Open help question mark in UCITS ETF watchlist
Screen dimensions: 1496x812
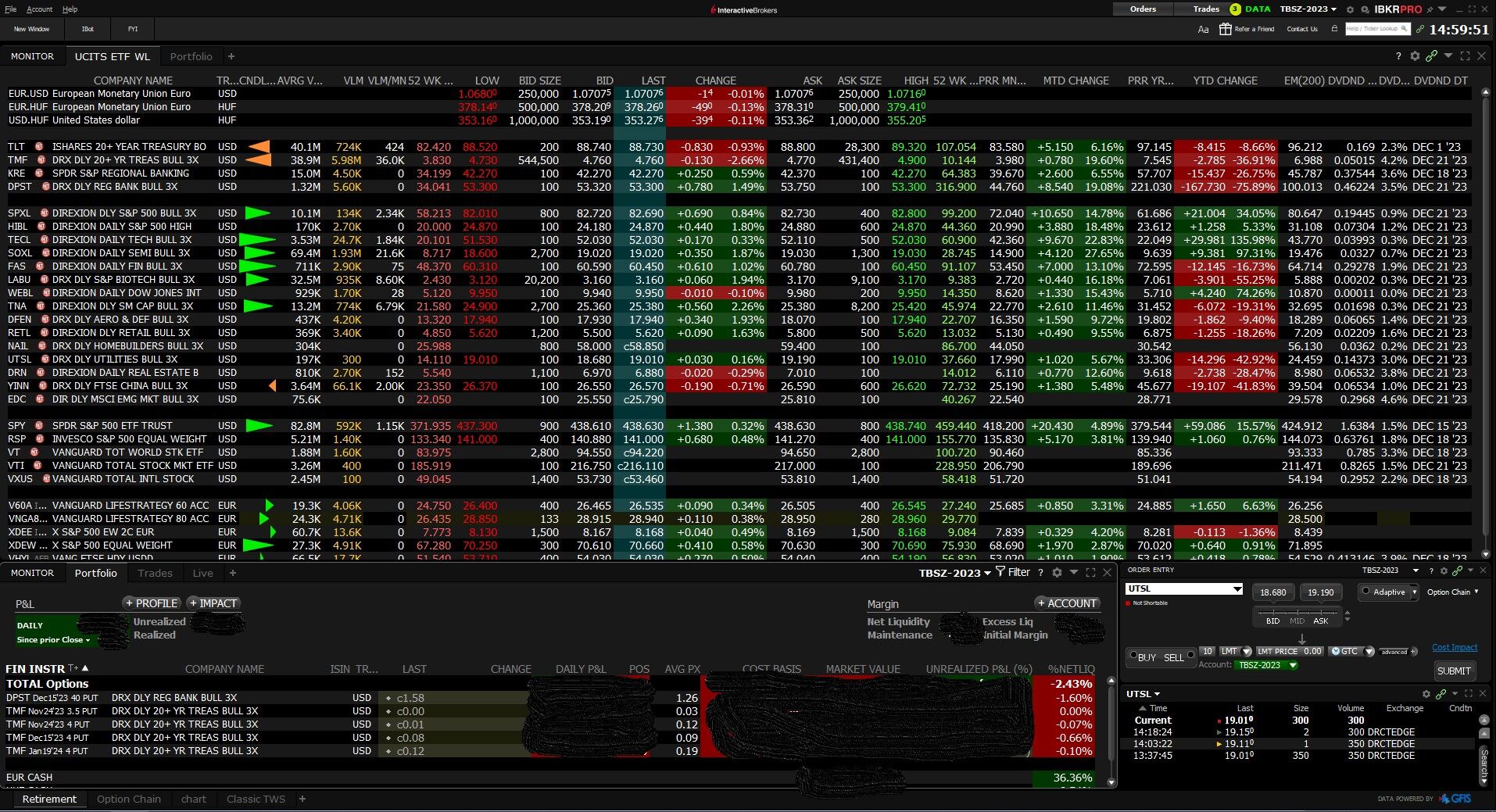pyautogui.click(x=1398, y=56)
